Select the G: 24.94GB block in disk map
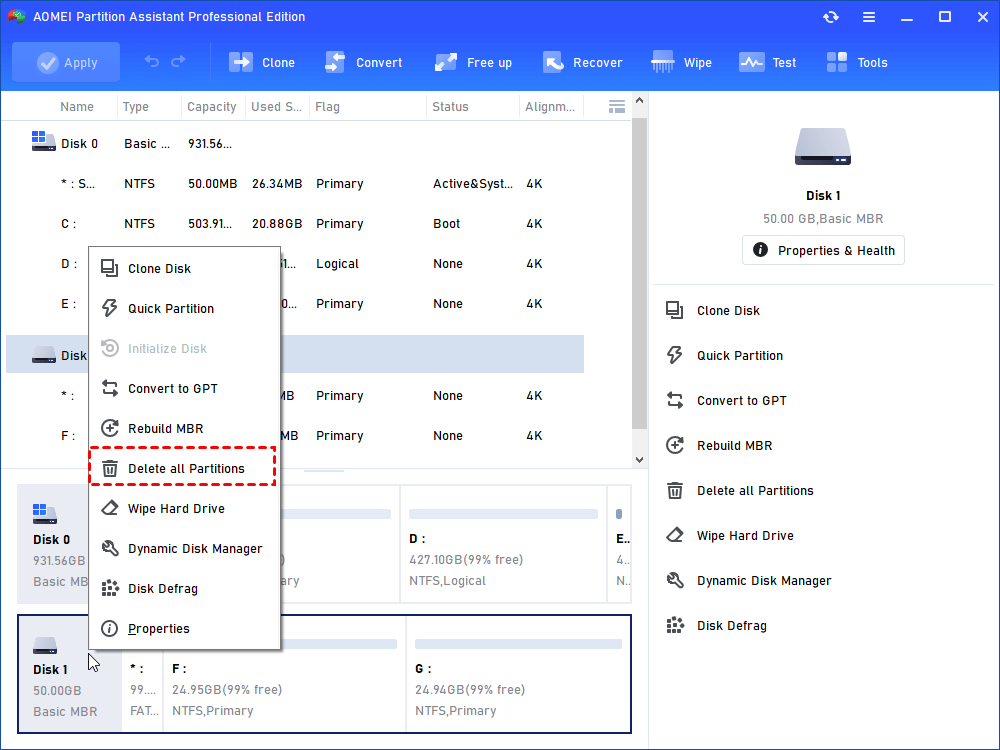Image resolution: width=1000 pixels, height=750 pixels. 518,674
